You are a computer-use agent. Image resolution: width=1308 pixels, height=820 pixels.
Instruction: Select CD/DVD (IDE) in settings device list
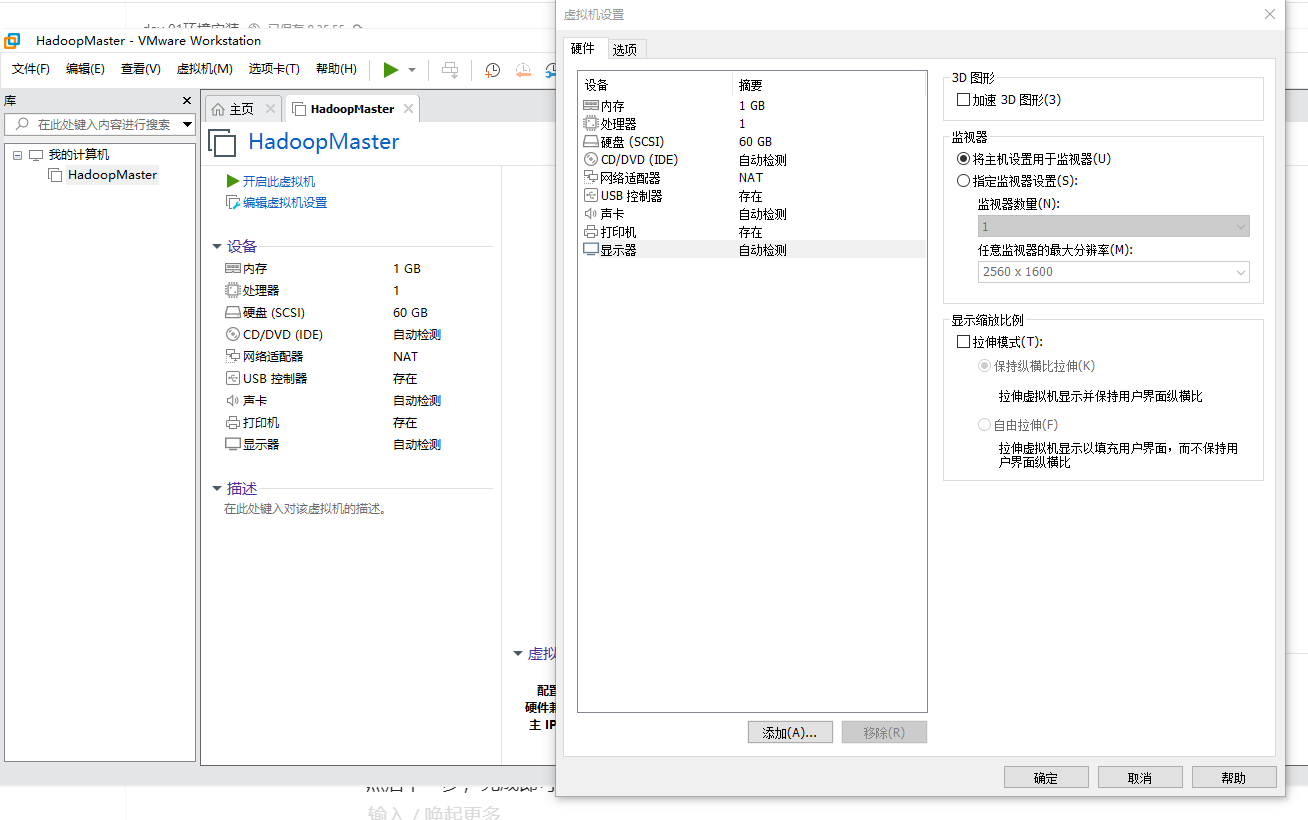[753, 160]
